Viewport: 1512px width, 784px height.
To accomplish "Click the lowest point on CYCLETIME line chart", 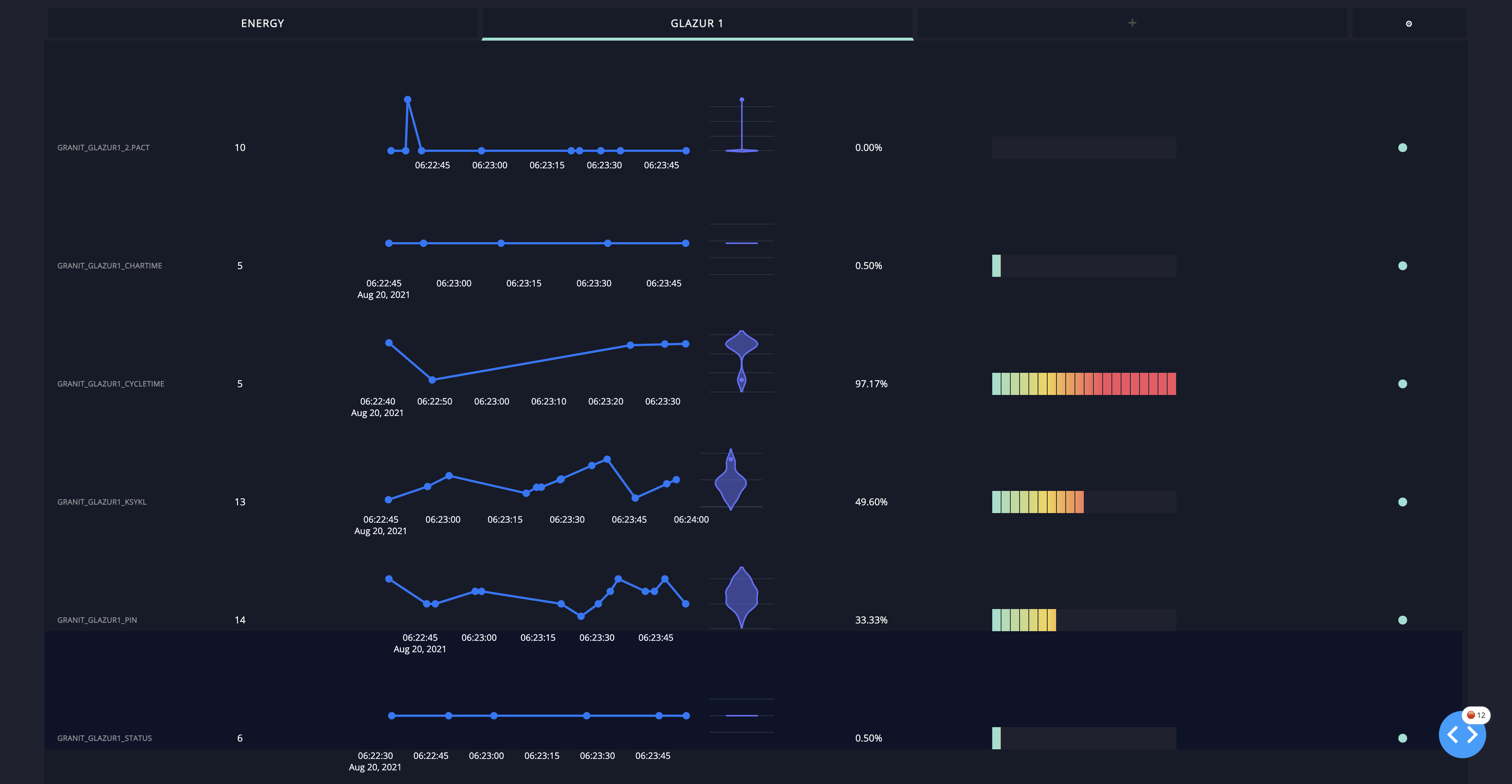I will tap(432, 380).
